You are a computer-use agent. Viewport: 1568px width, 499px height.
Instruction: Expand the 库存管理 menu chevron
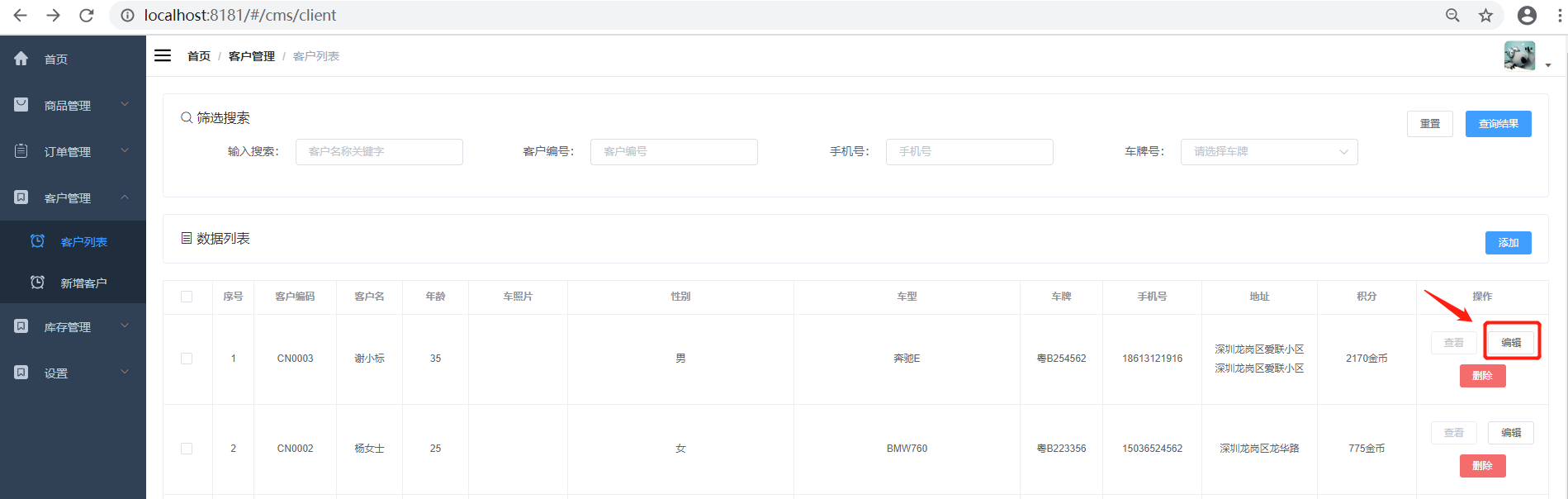click(125, 326)
